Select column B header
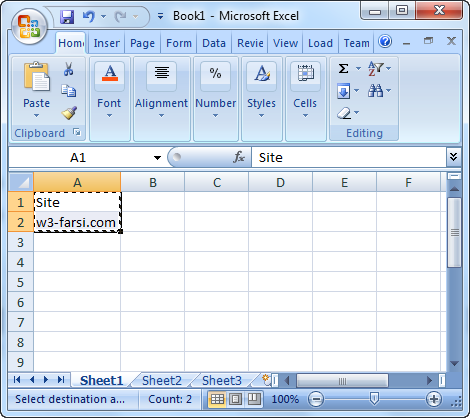 [x=153, y=182]
